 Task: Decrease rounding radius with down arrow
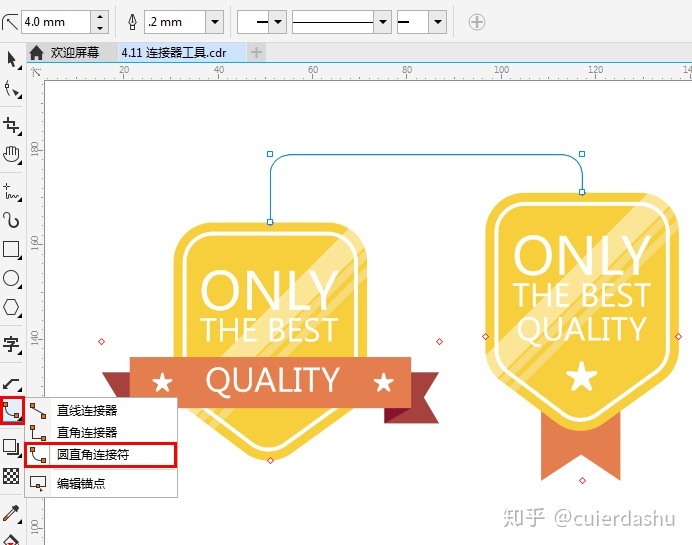pos(100,27)
